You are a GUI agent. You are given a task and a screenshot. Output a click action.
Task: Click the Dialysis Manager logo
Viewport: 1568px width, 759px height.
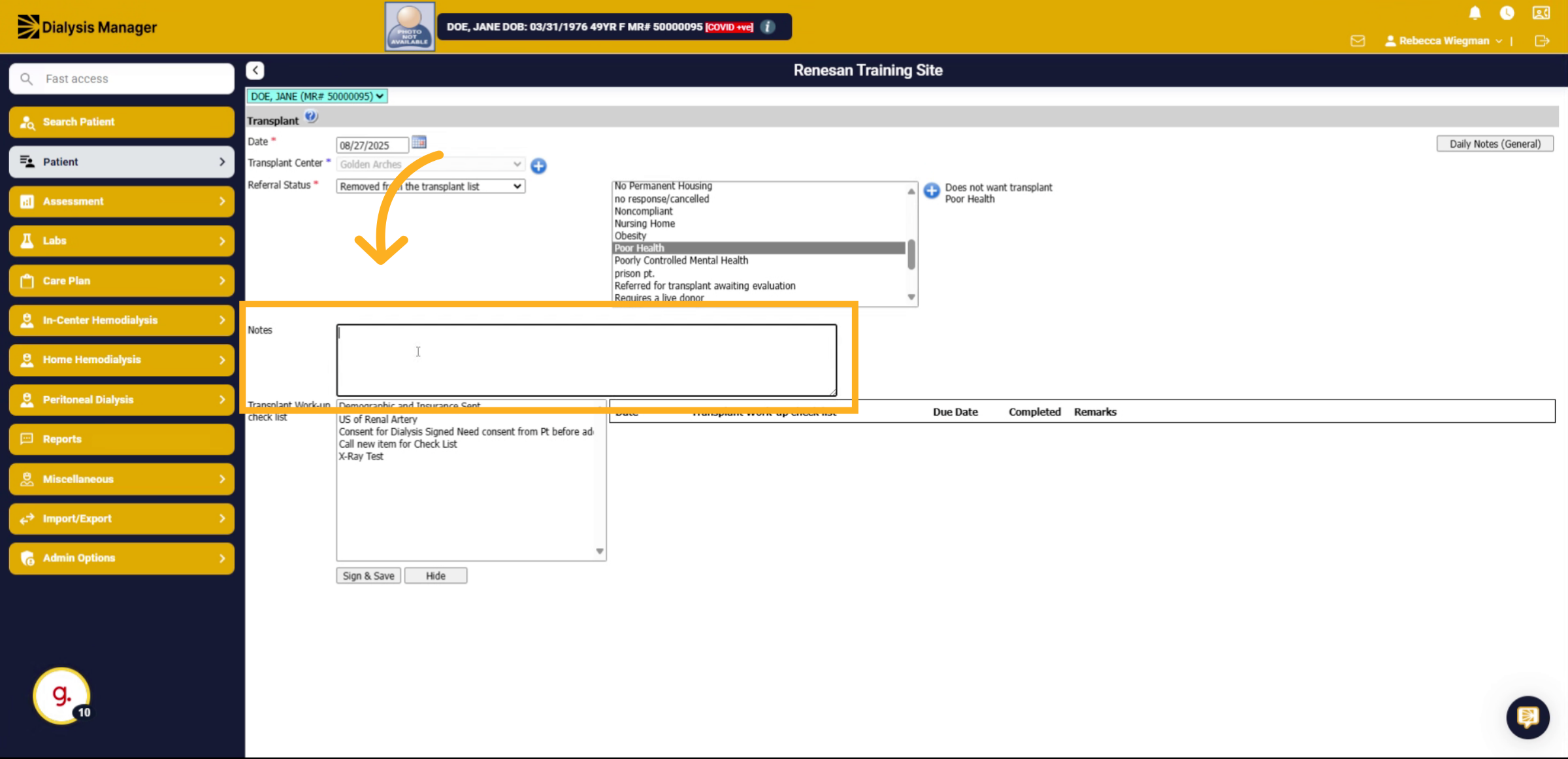[x=87, y=27]
